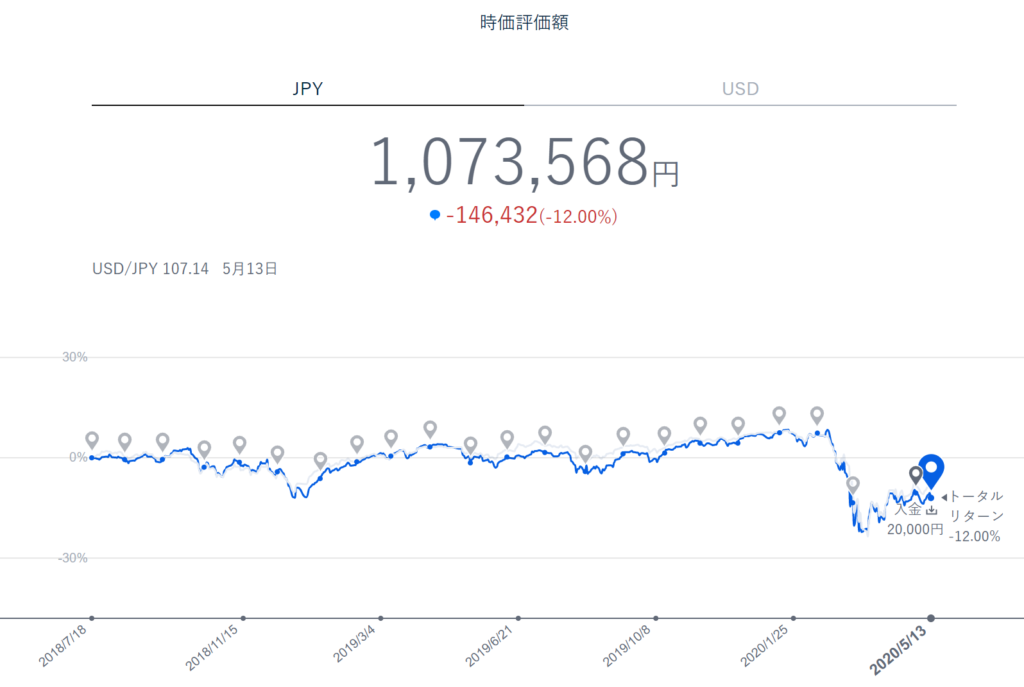
Task: Click the small triangle left of トータルリターン
Action: (x=943, y=497)
